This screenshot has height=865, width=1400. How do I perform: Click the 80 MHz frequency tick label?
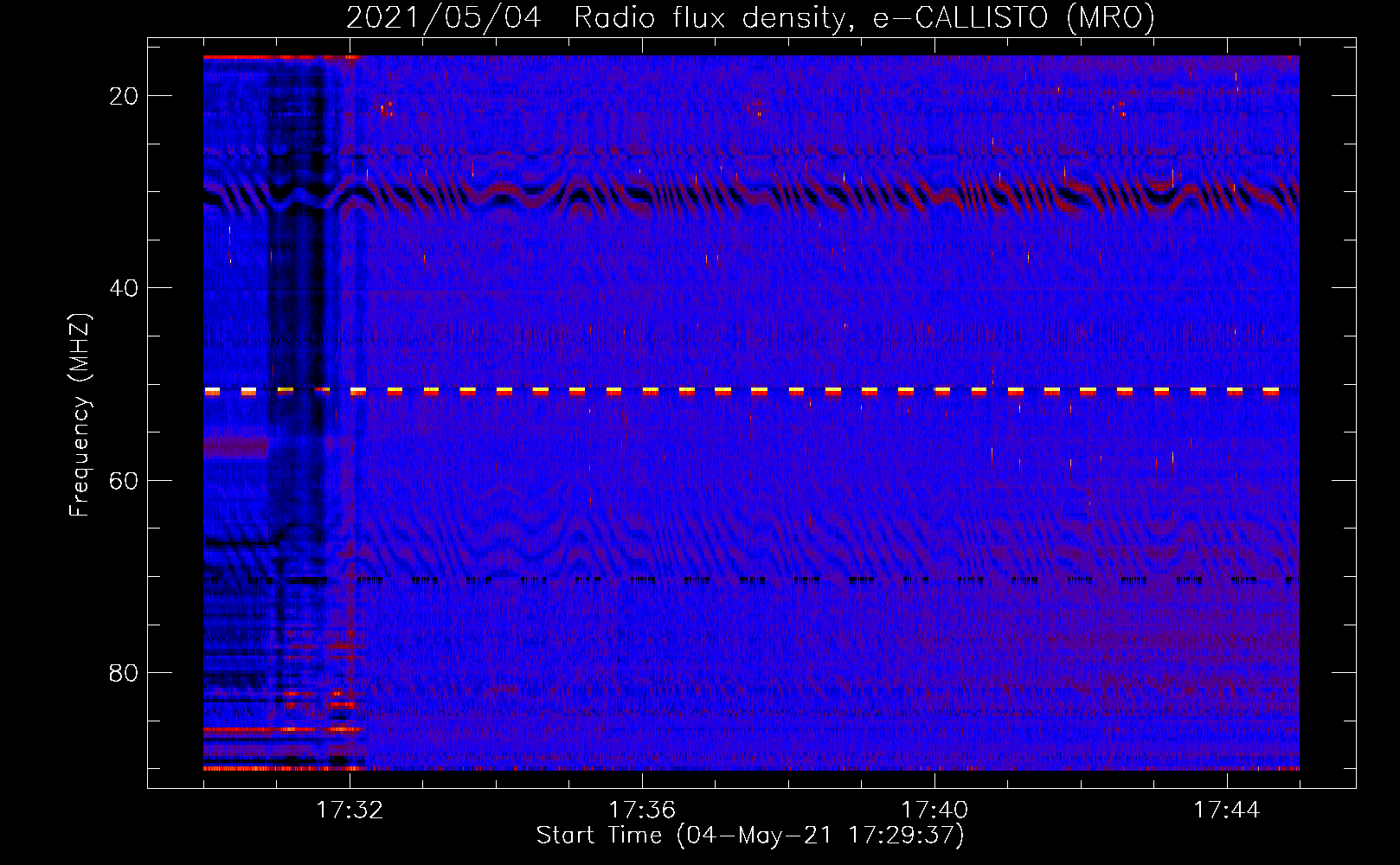(124, 672)
